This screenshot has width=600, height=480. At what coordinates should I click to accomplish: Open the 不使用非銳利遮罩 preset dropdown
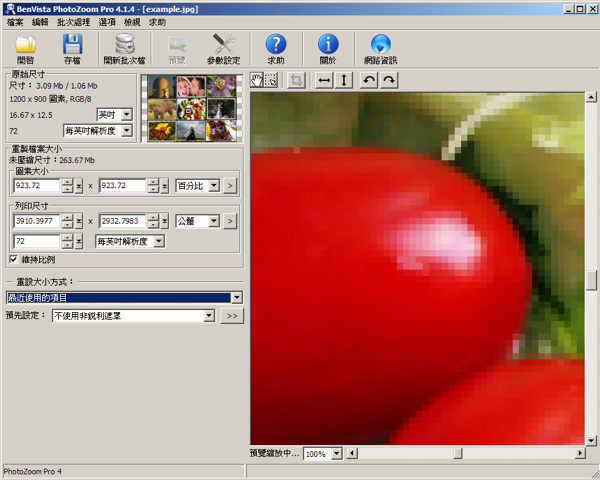[209, 315]
